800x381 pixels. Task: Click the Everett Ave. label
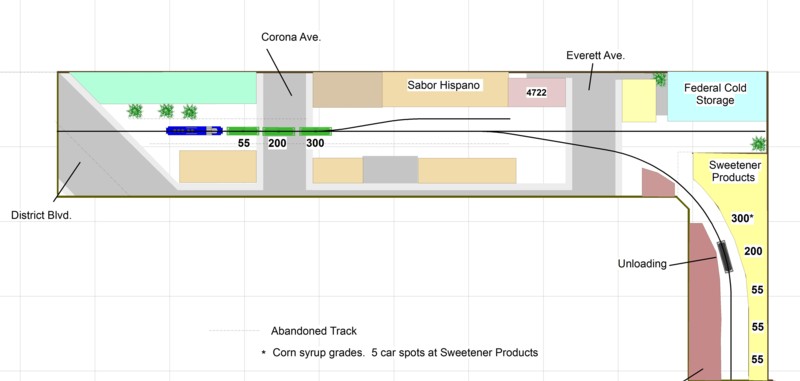(x=595, y=56)
